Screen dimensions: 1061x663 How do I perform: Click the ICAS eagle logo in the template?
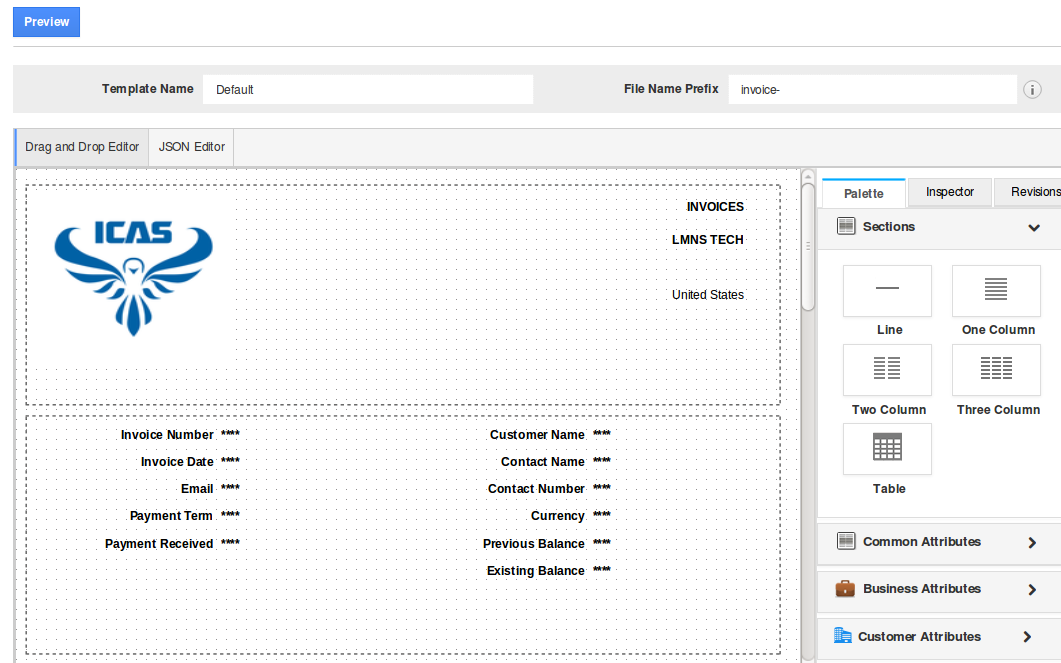(132, 277)
